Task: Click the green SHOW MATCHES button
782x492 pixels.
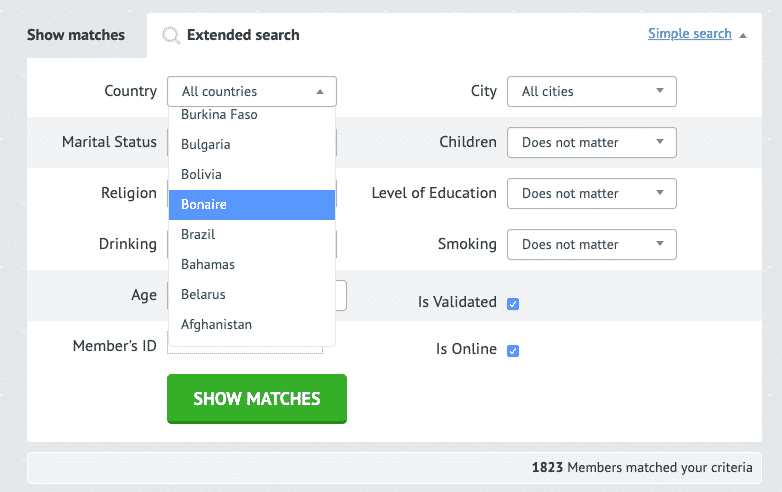Action: (x=257, y=399)
